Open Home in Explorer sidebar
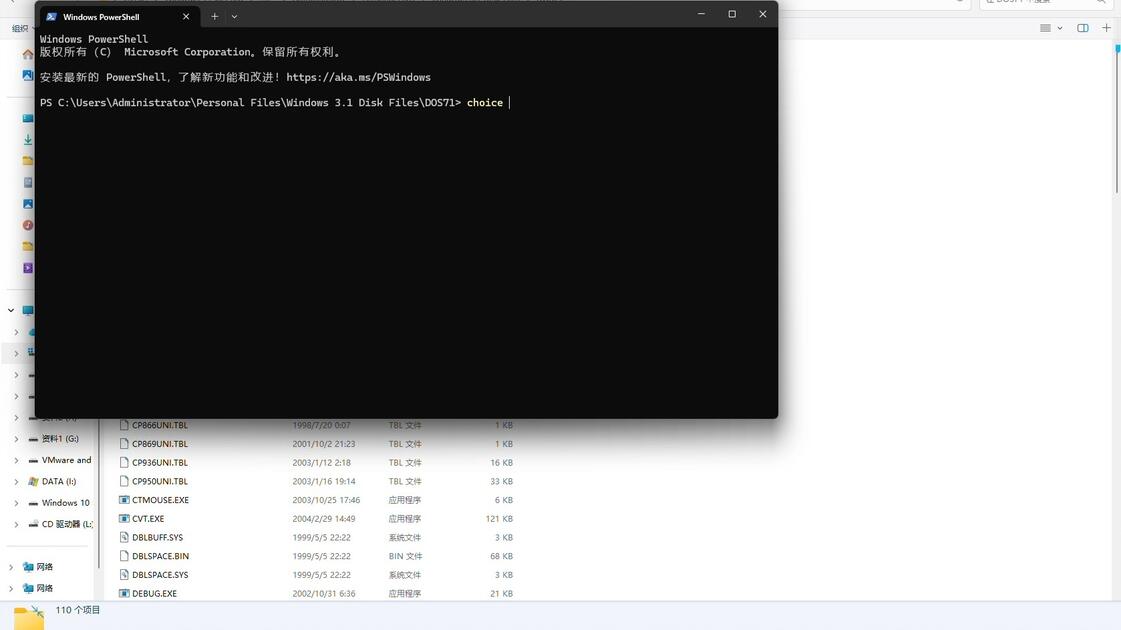 [28, 54]
